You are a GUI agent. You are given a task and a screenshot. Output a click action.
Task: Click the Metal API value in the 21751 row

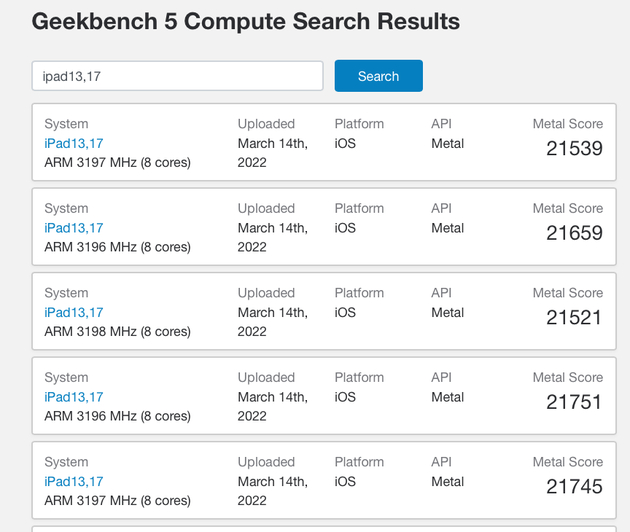pos(447,397)
